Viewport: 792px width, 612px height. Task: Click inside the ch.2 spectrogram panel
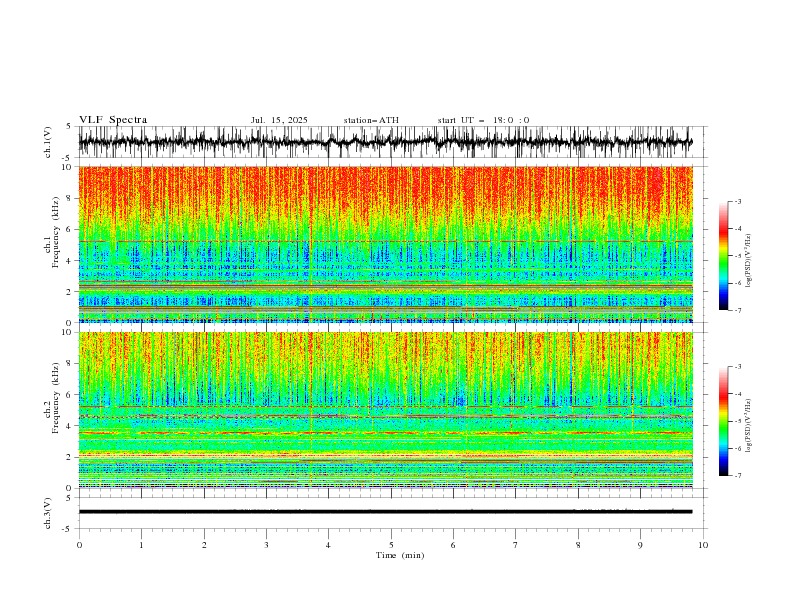(x=385, y=410)
